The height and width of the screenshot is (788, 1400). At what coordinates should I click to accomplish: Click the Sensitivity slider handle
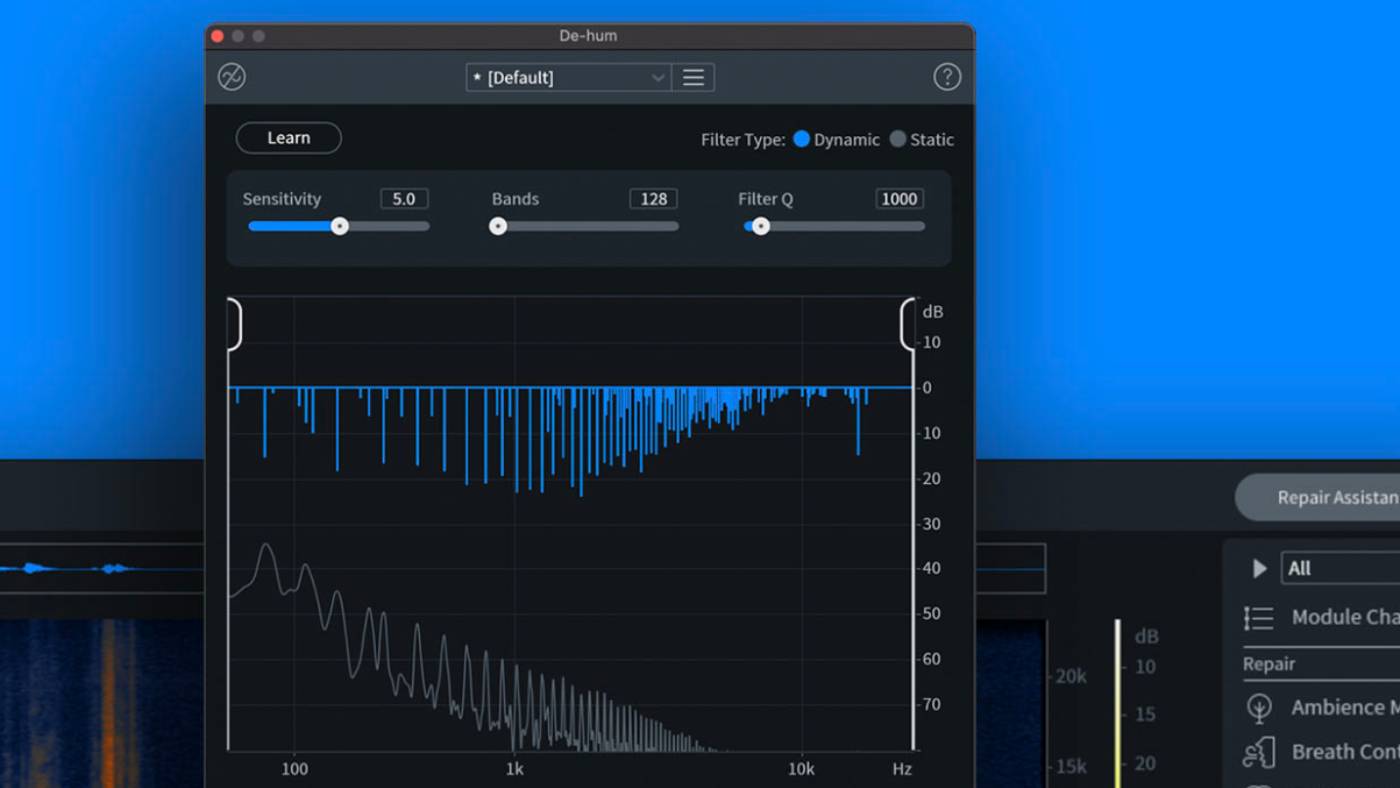(340, 227)
